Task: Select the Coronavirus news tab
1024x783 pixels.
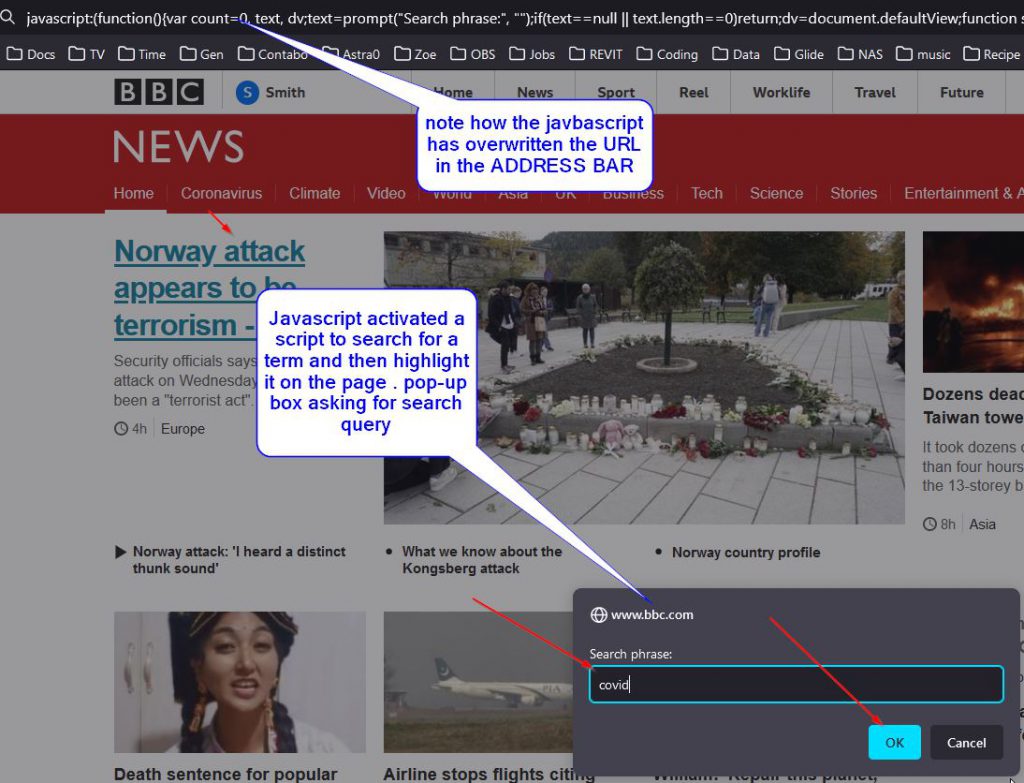Action: pyautogui.click(x=221, y=193)
